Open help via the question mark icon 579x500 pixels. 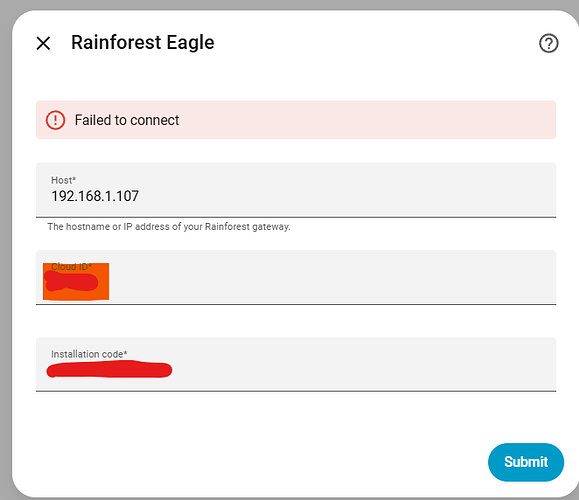tap(548, 43)
